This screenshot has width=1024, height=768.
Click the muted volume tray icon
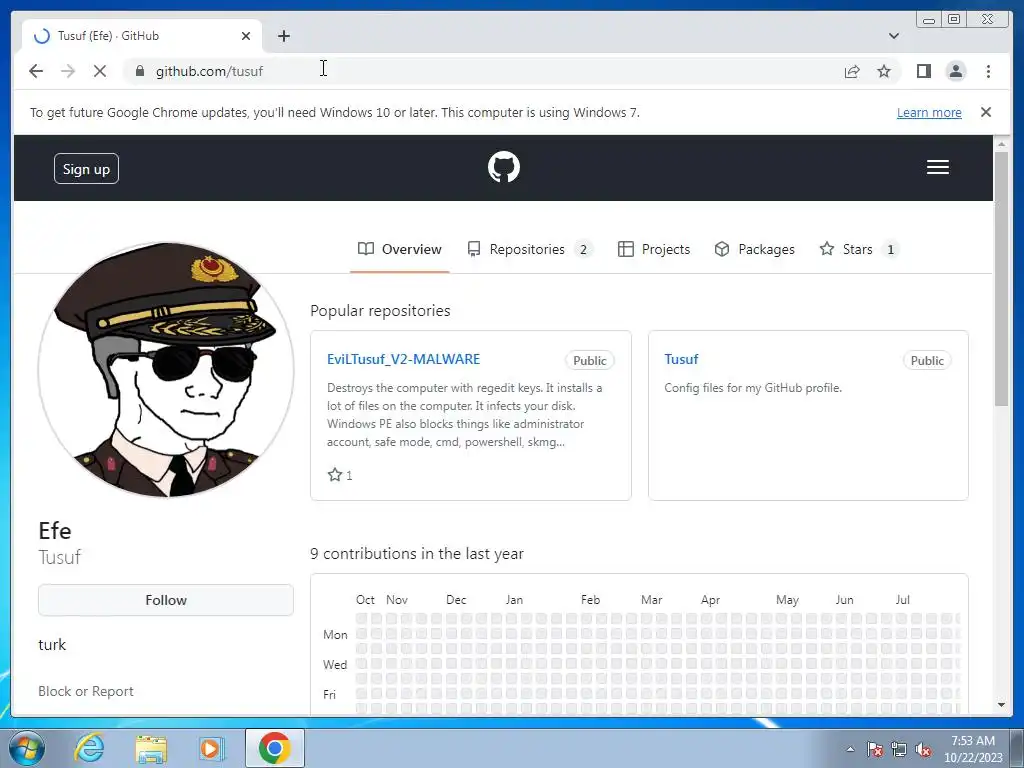tap(923, 749)
